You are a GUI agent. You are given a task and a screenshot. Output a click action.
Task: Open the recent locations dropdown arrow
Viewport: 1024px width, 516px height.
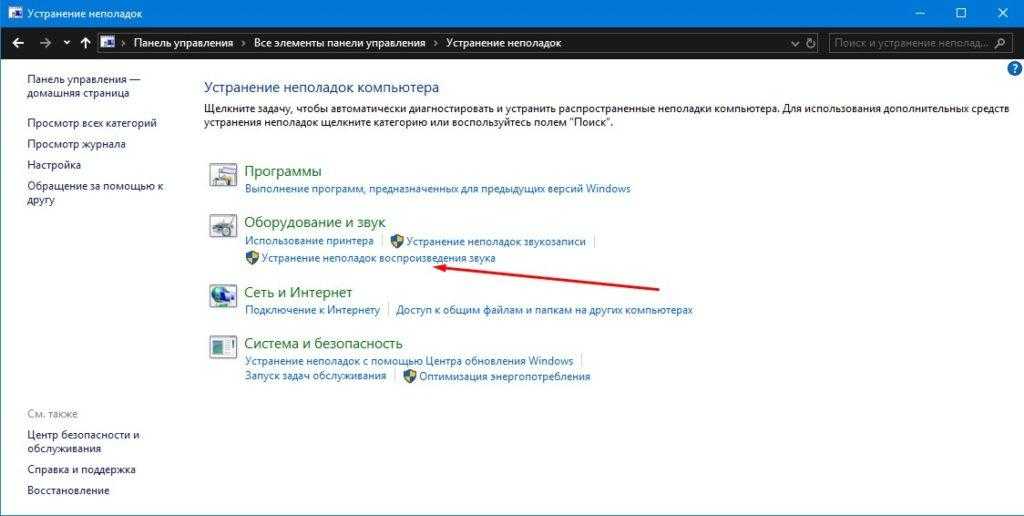[67, 43]
